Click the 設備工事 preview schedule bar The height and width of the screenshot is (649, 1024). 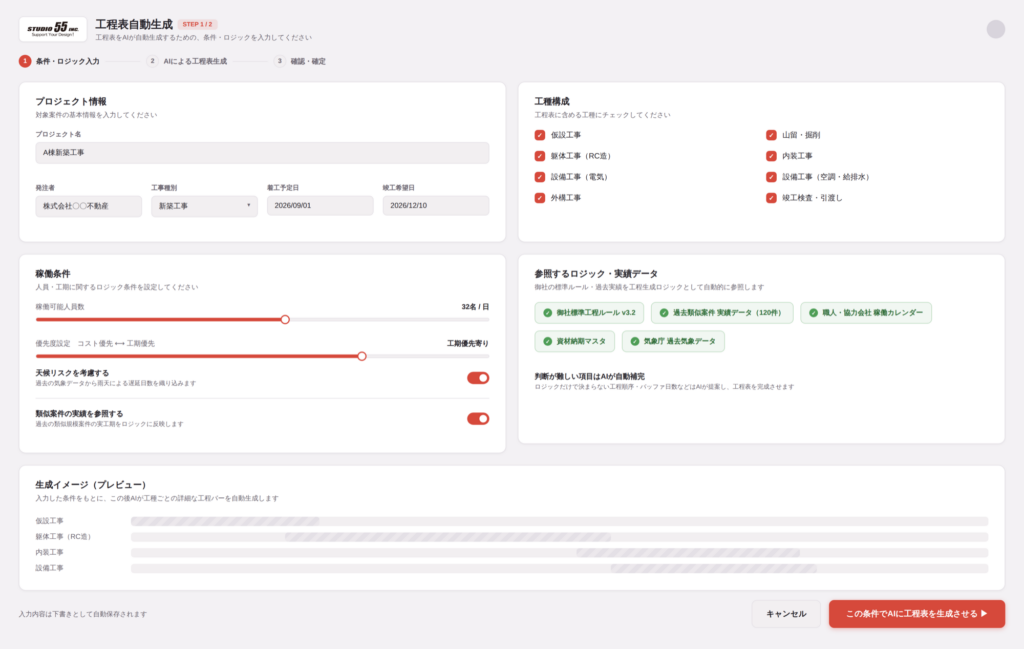click(x=714, y=569)
